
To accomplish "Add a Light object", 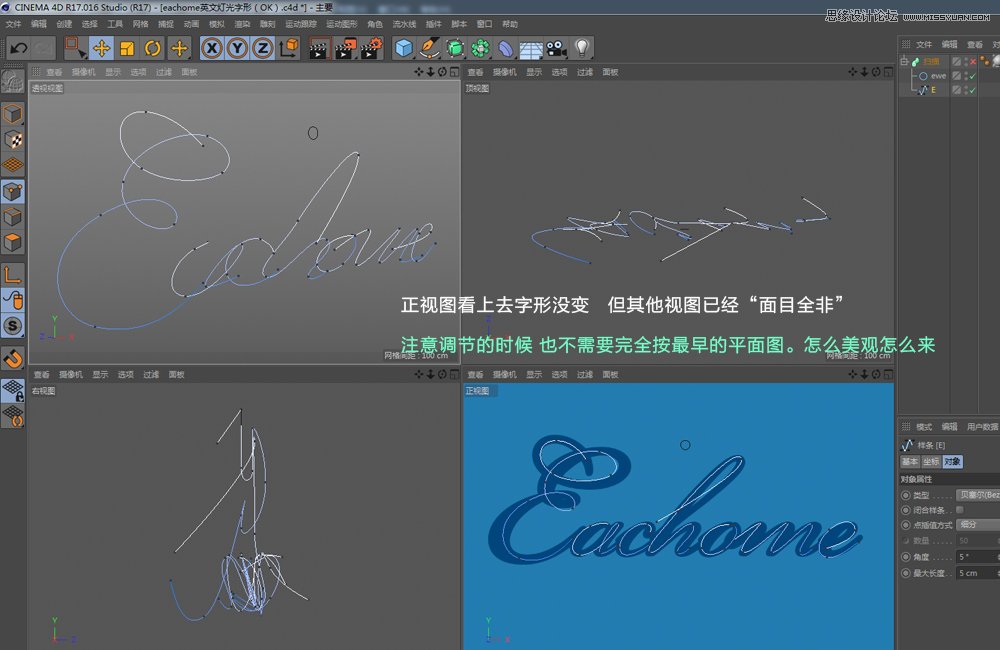I will click(582, 48).
